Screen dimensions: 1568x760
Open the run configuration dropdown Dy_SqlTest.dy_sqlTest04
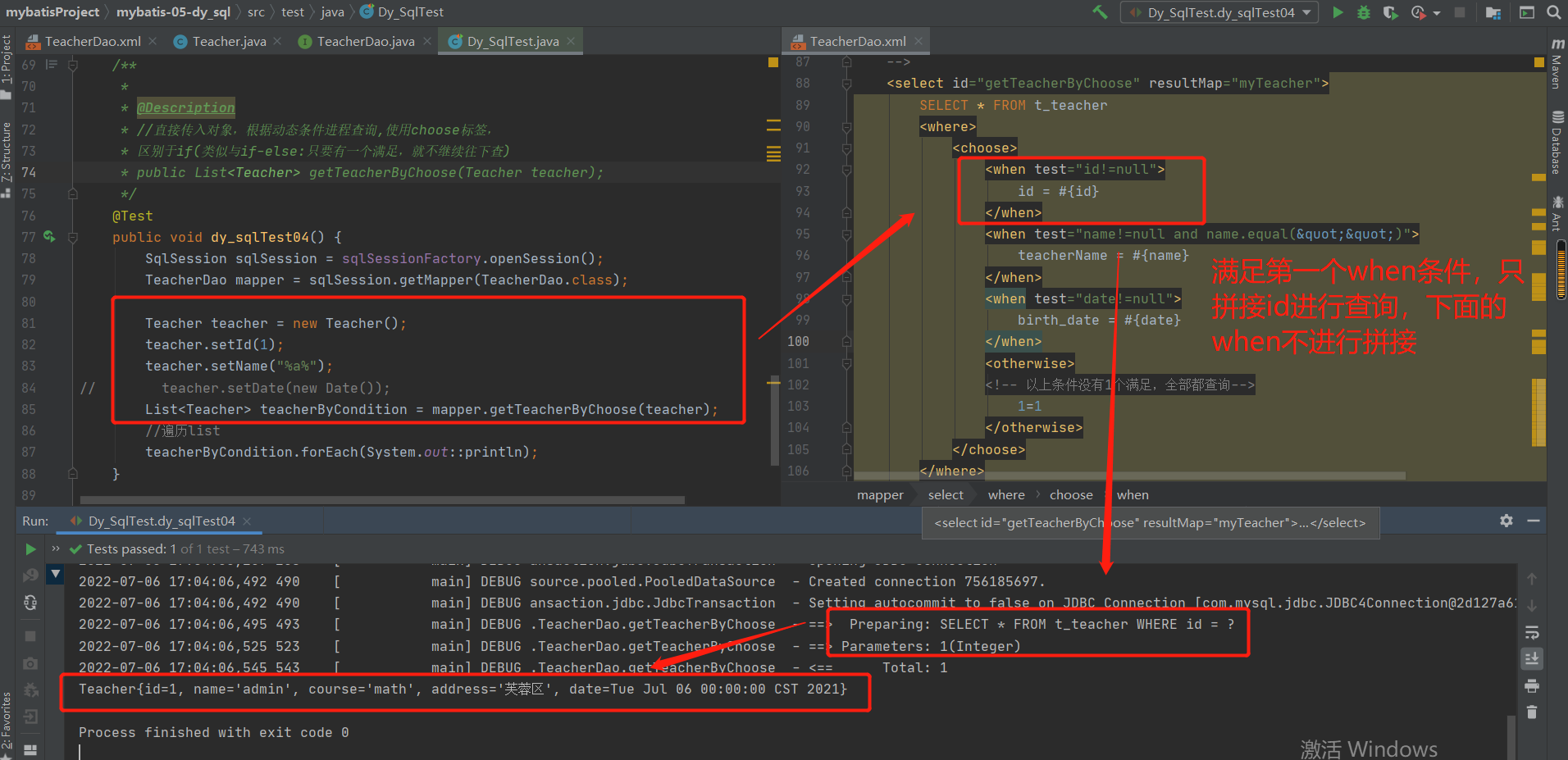tap(1219, 12)
